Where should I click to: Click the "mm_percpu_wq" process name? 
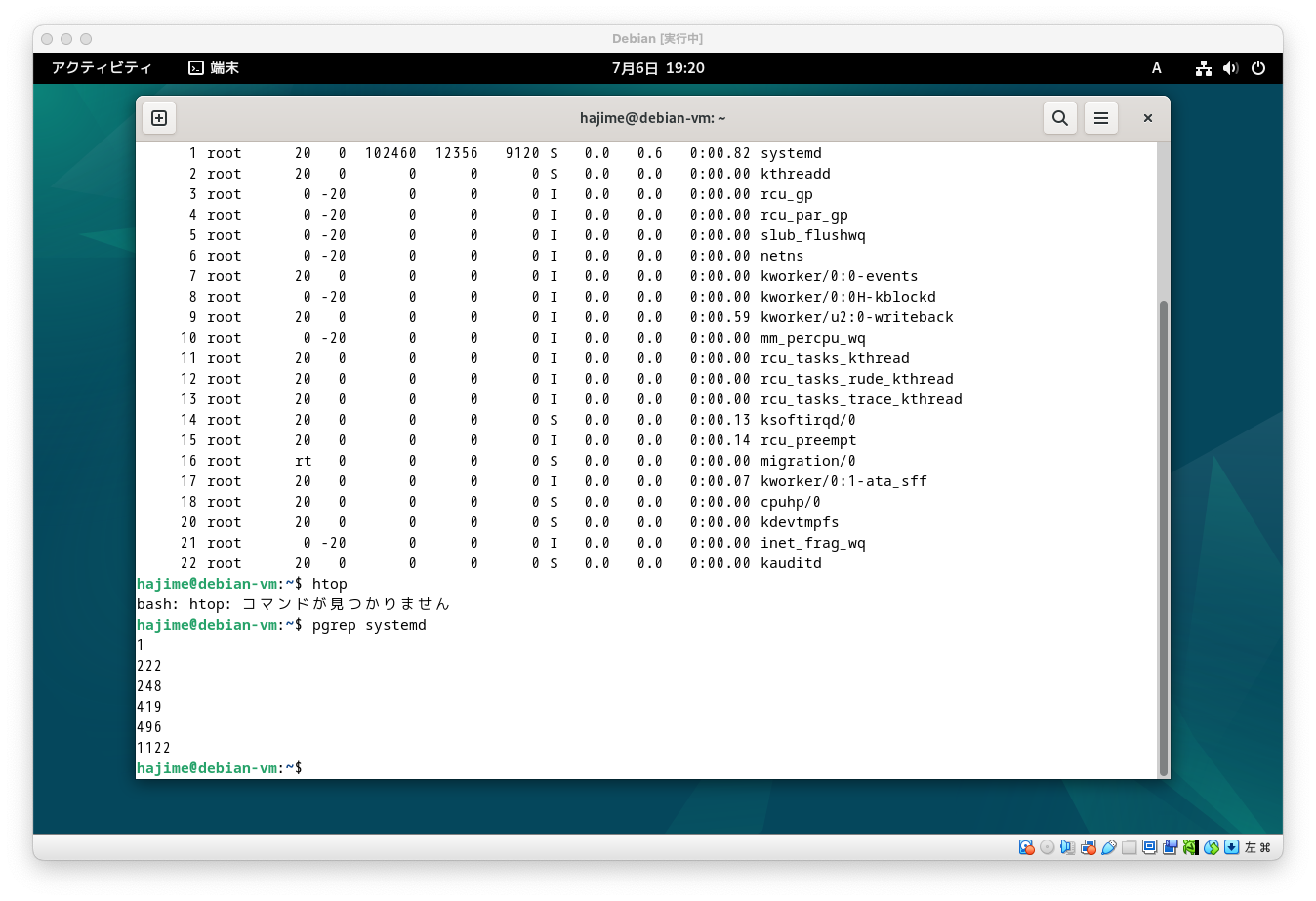(813, 338)
